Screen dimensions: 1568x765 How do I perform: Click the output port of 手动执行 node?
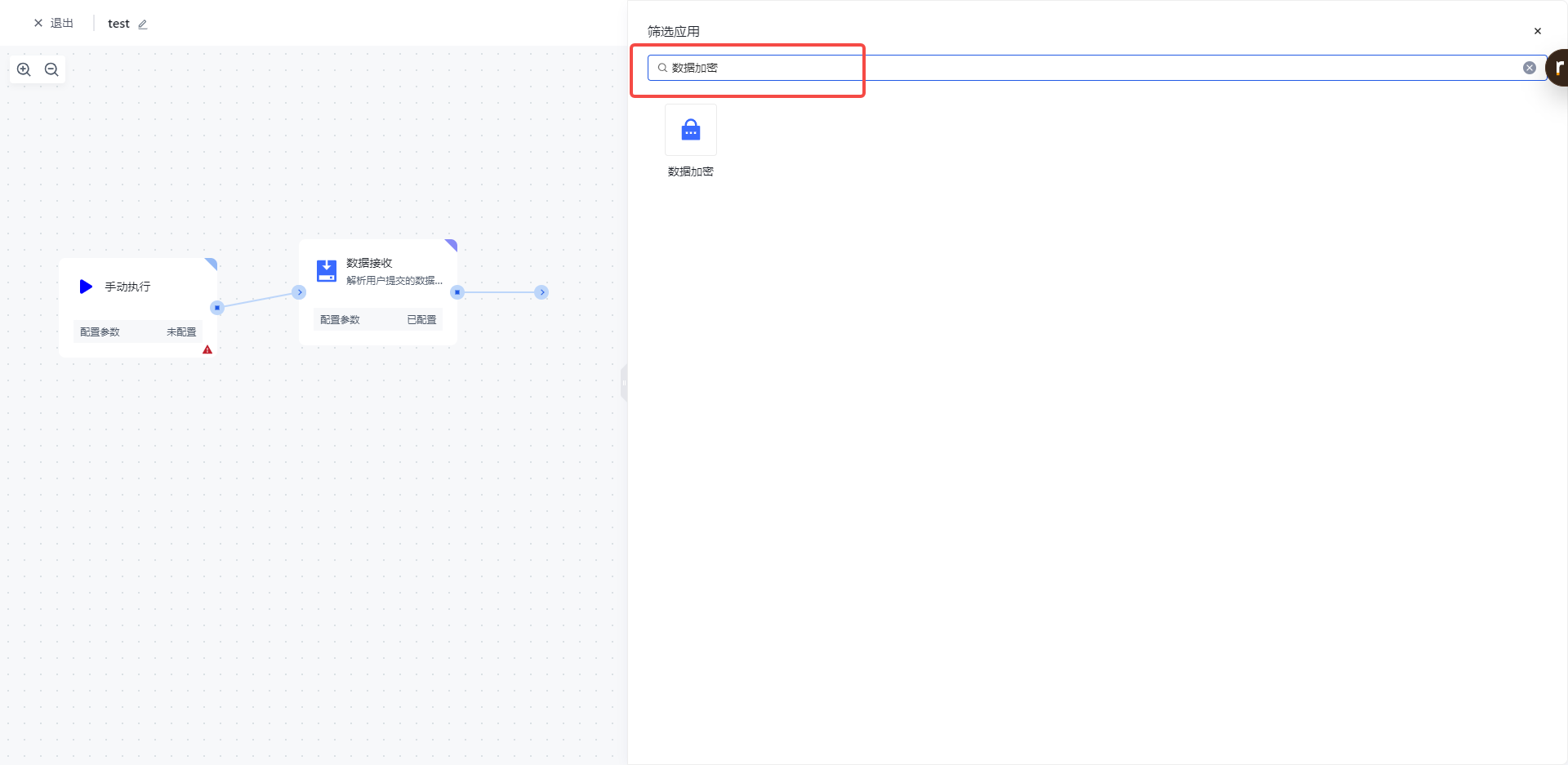click(x=216, y=308)
